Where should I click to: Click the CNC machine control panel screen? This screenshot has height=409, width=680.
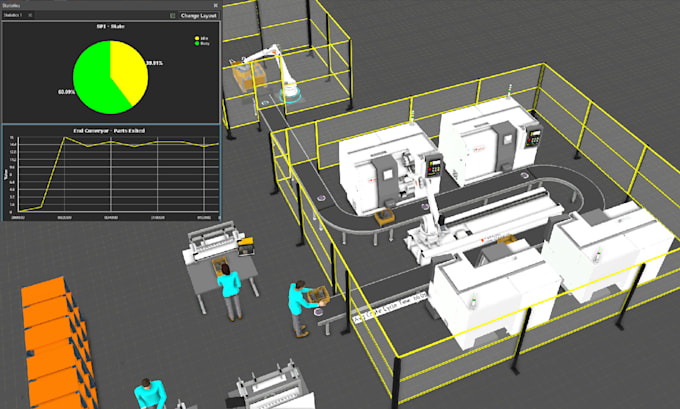coord(434,166)
